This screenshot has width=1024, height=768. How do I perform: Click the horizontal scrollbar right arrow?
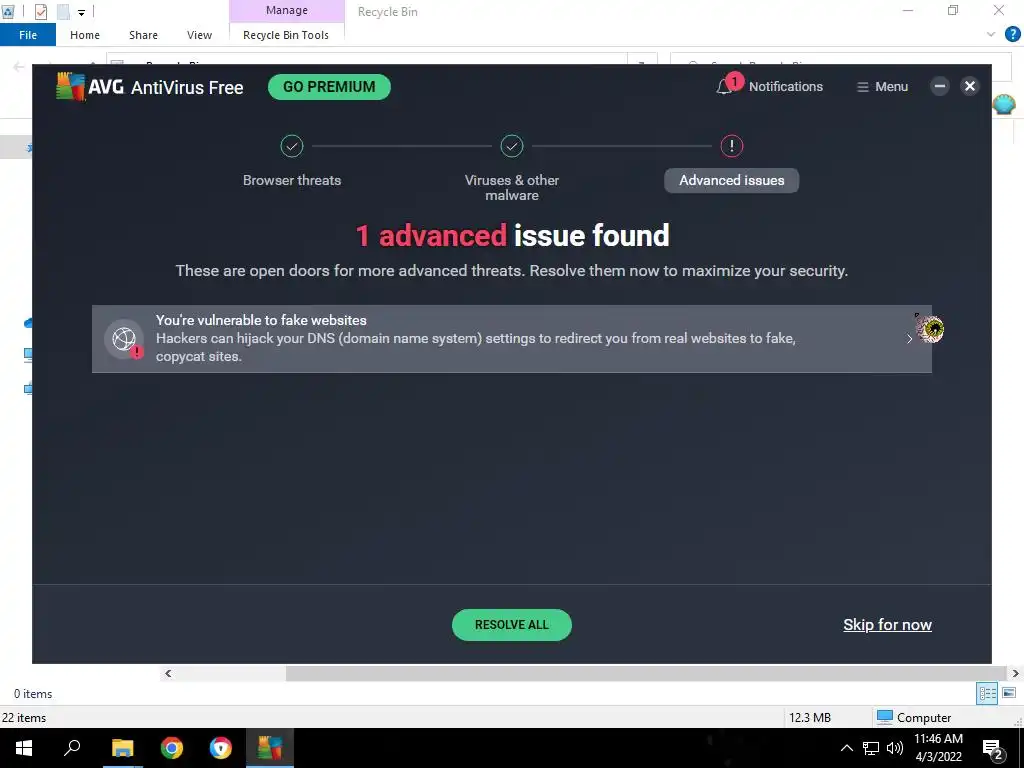coord(1016,673)
